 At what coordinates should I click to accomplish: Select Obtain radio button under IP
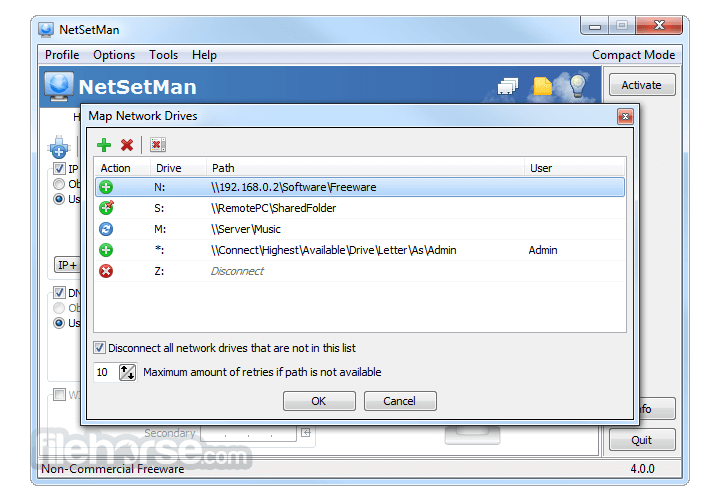(59, 184)
